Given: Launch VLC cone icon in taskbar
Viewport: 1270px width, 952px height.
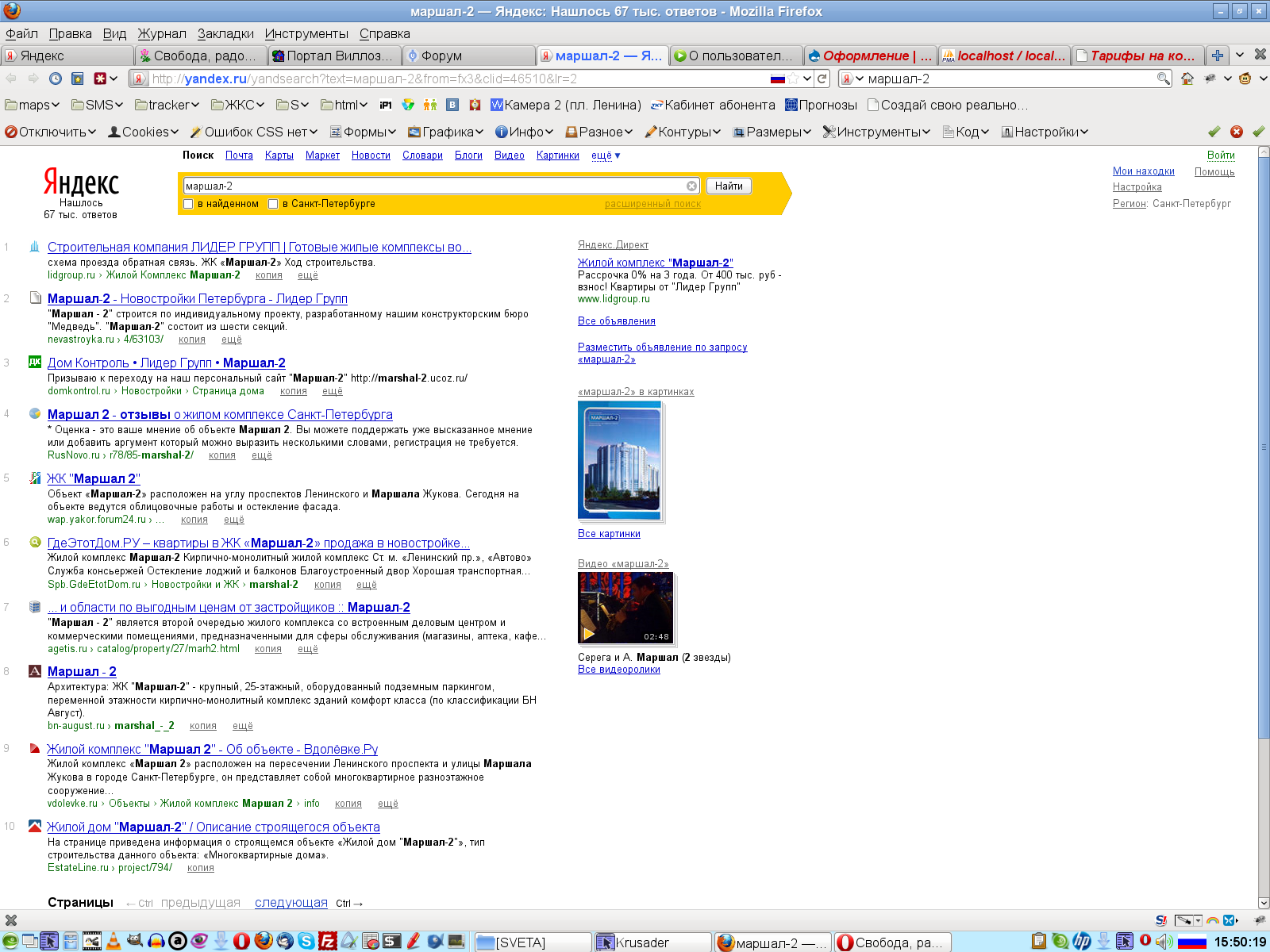Looking at the screenshot, I should (x=114, y=942).
